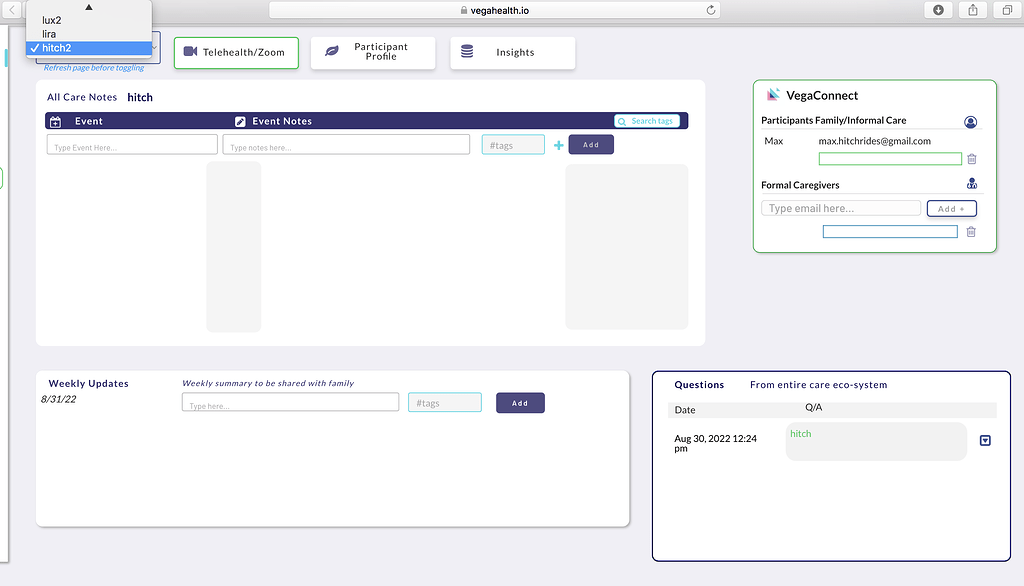1024x586 pixels.
Task: Open Participant Profile via the leaf icon
Action: pyautogui.click(x=334, y=52)
